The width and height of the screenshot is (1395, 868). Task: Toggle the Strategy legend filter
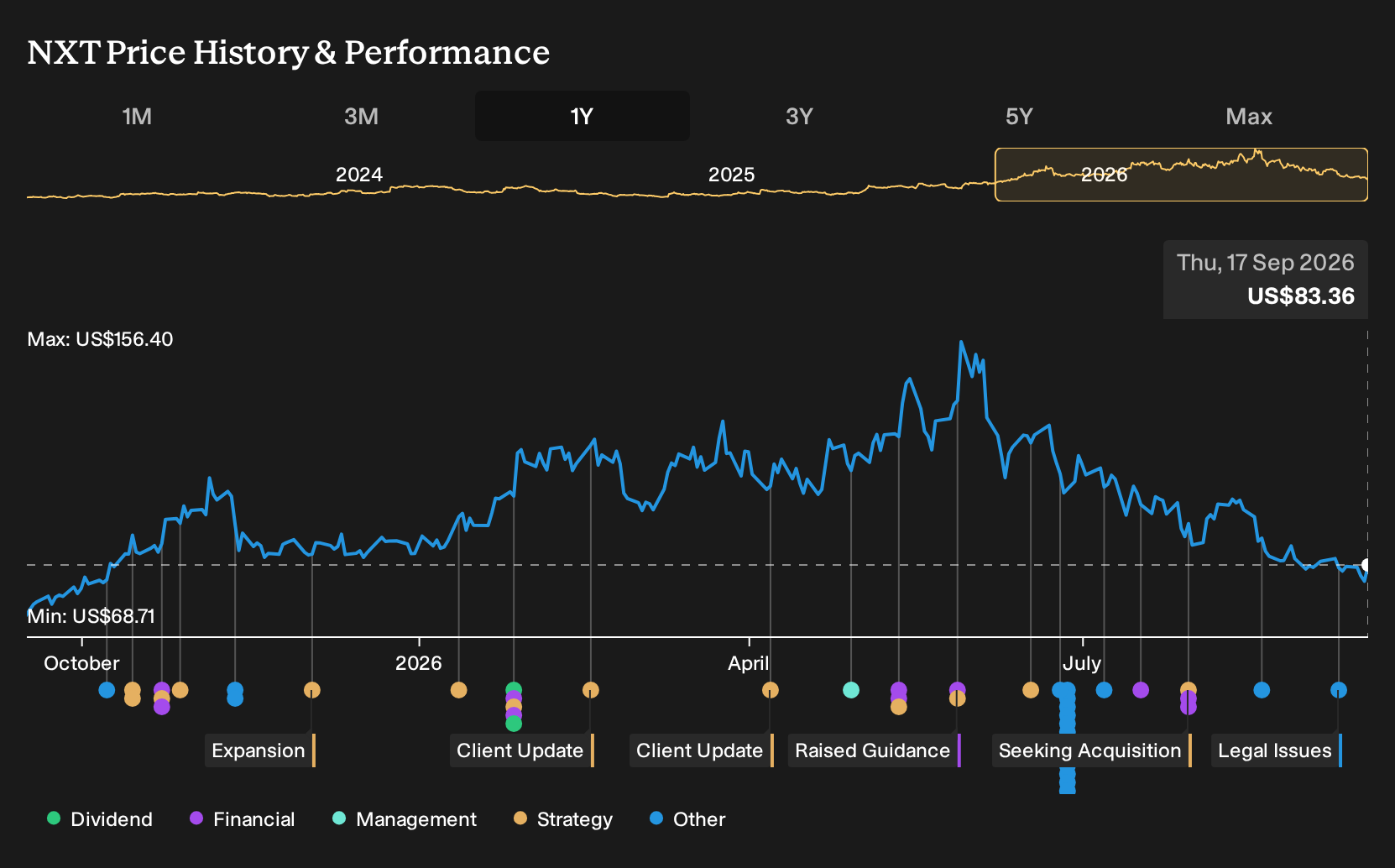[x=563, y=819]
